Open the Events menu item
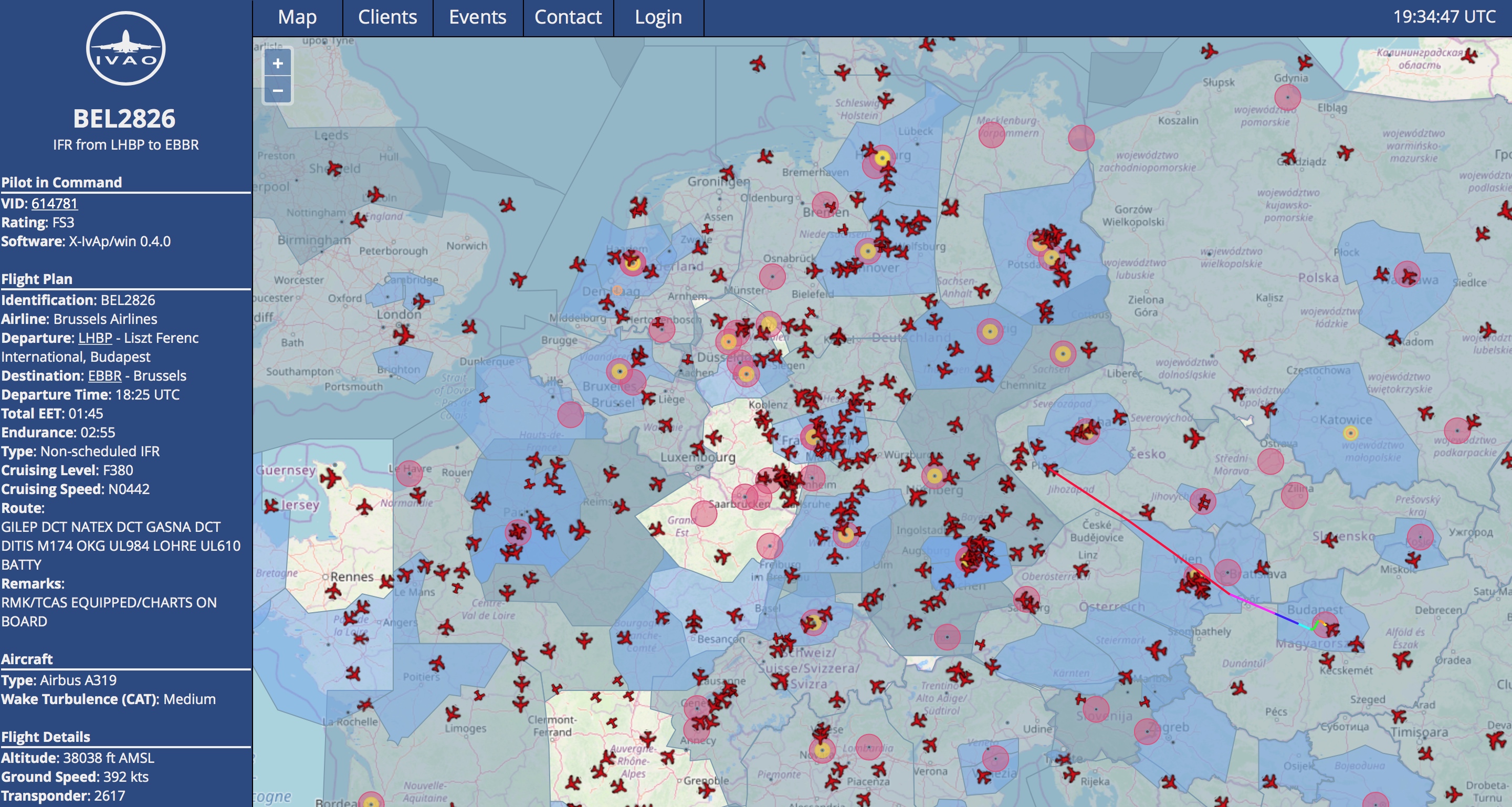Screen dimensions: 1512x807 [x=477, y=17]
